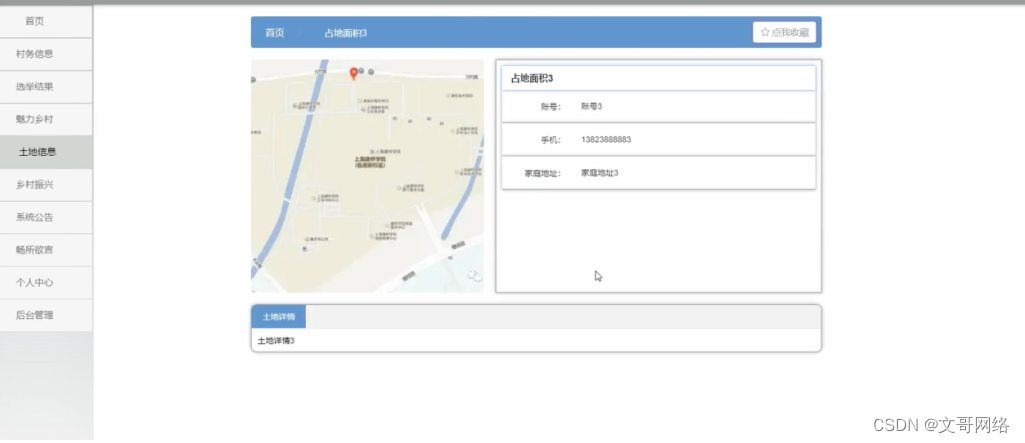The width and height of the screenshot is (1025, 443).
Task: Click the 占地面积3 breadcrumb text
Action: pos(345,33)
